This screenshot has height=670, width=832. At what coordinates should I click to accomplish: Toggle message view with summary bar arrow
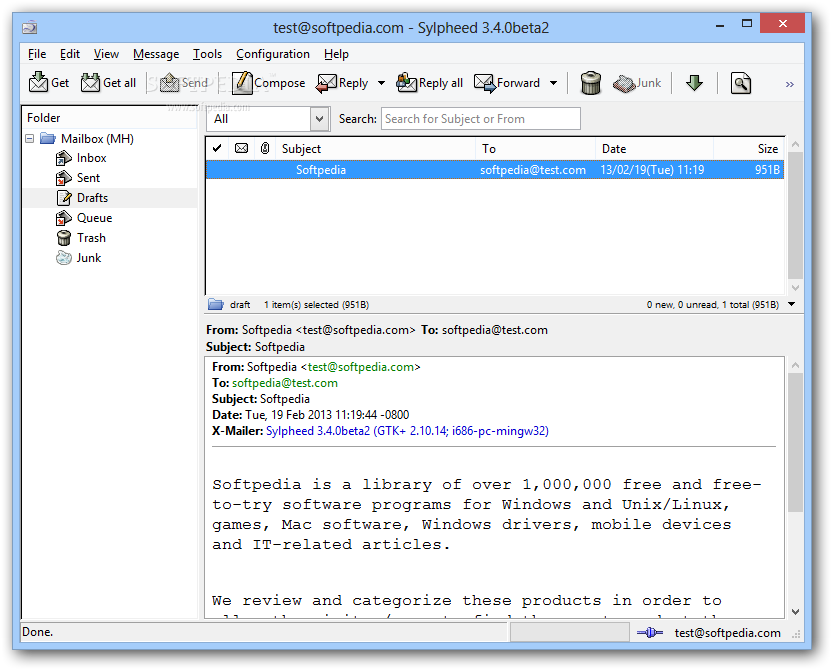tap(792, 304)
